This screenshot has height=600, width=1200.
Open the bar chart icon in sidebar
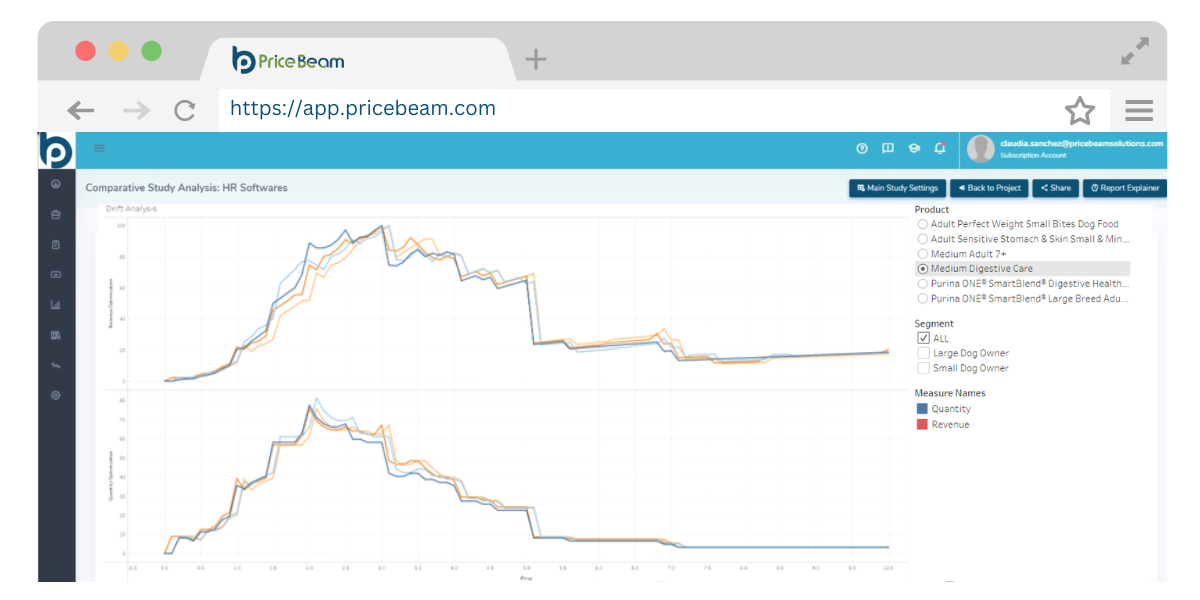coord(56,305)
